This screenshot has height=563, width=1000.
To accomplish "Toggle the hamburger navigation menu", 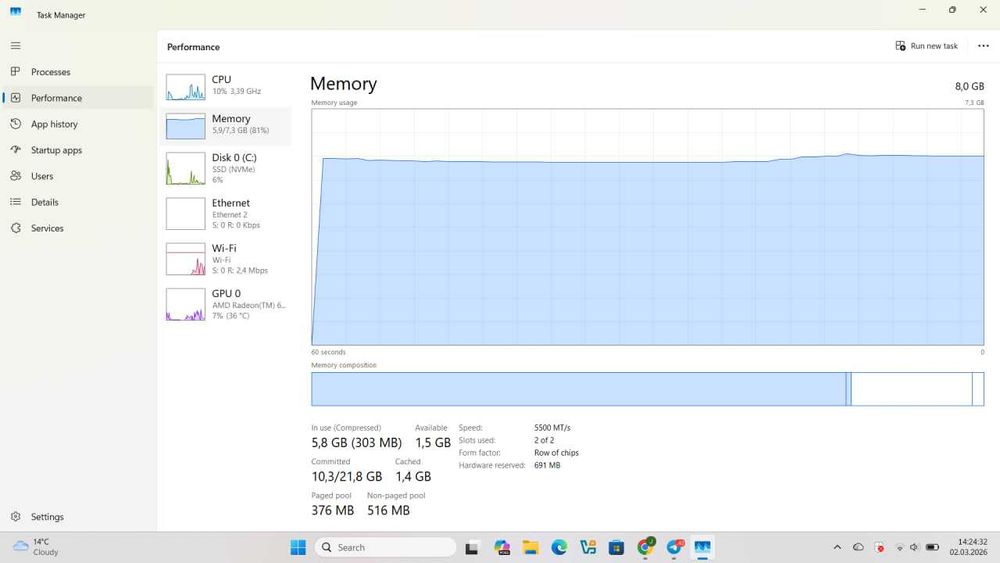I will click(x=15, y=46).
